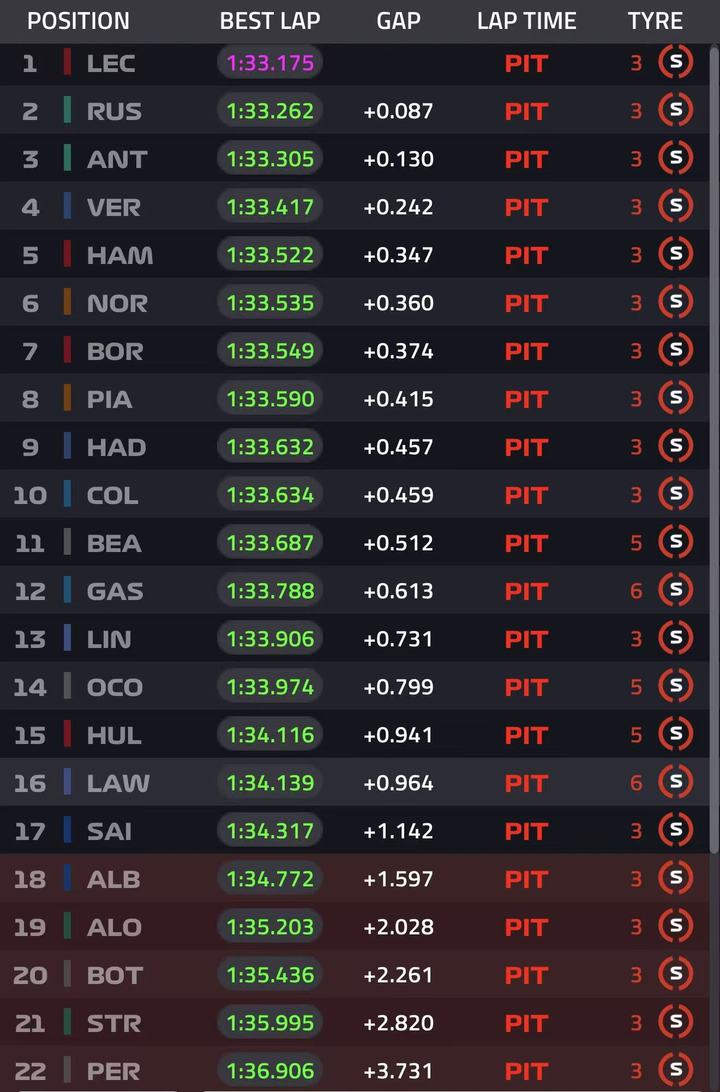Select the soft tyre icon beside HAM
Image resolution: width=720 pixels, height=1092 pixels.
675,255
